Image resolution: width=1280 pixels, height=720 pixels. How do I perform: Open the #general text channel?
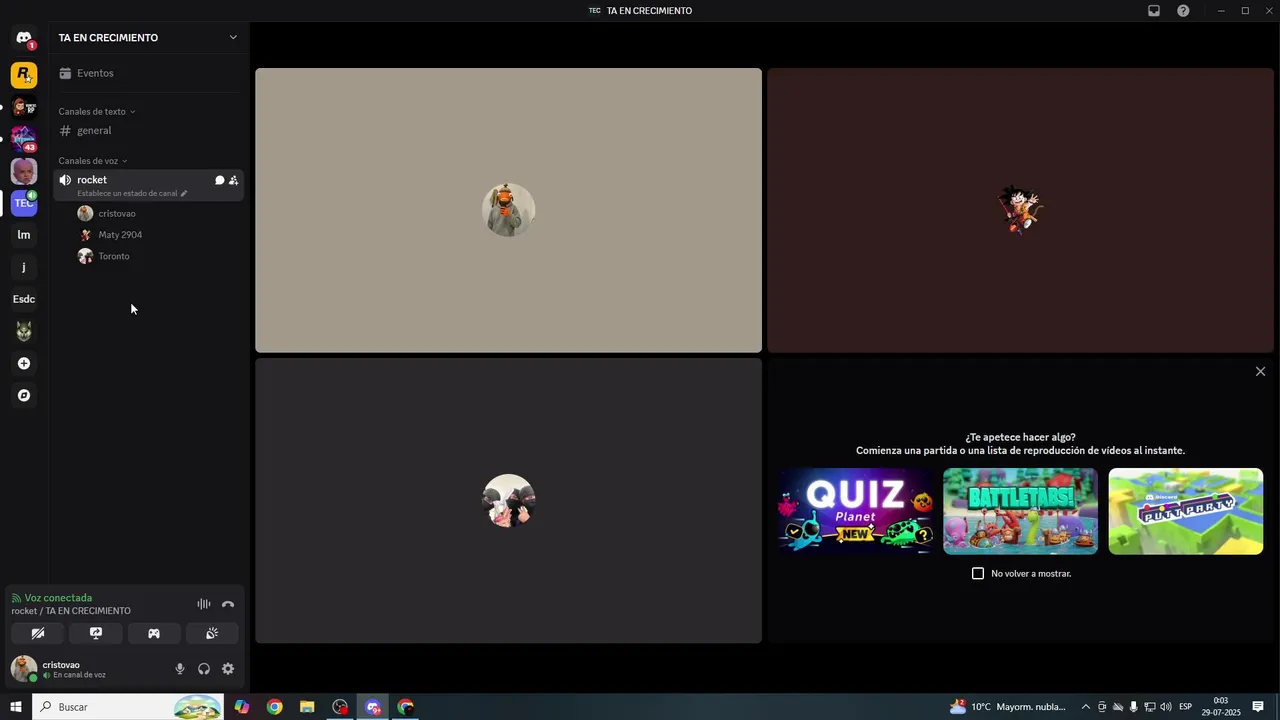pos(148,130)
